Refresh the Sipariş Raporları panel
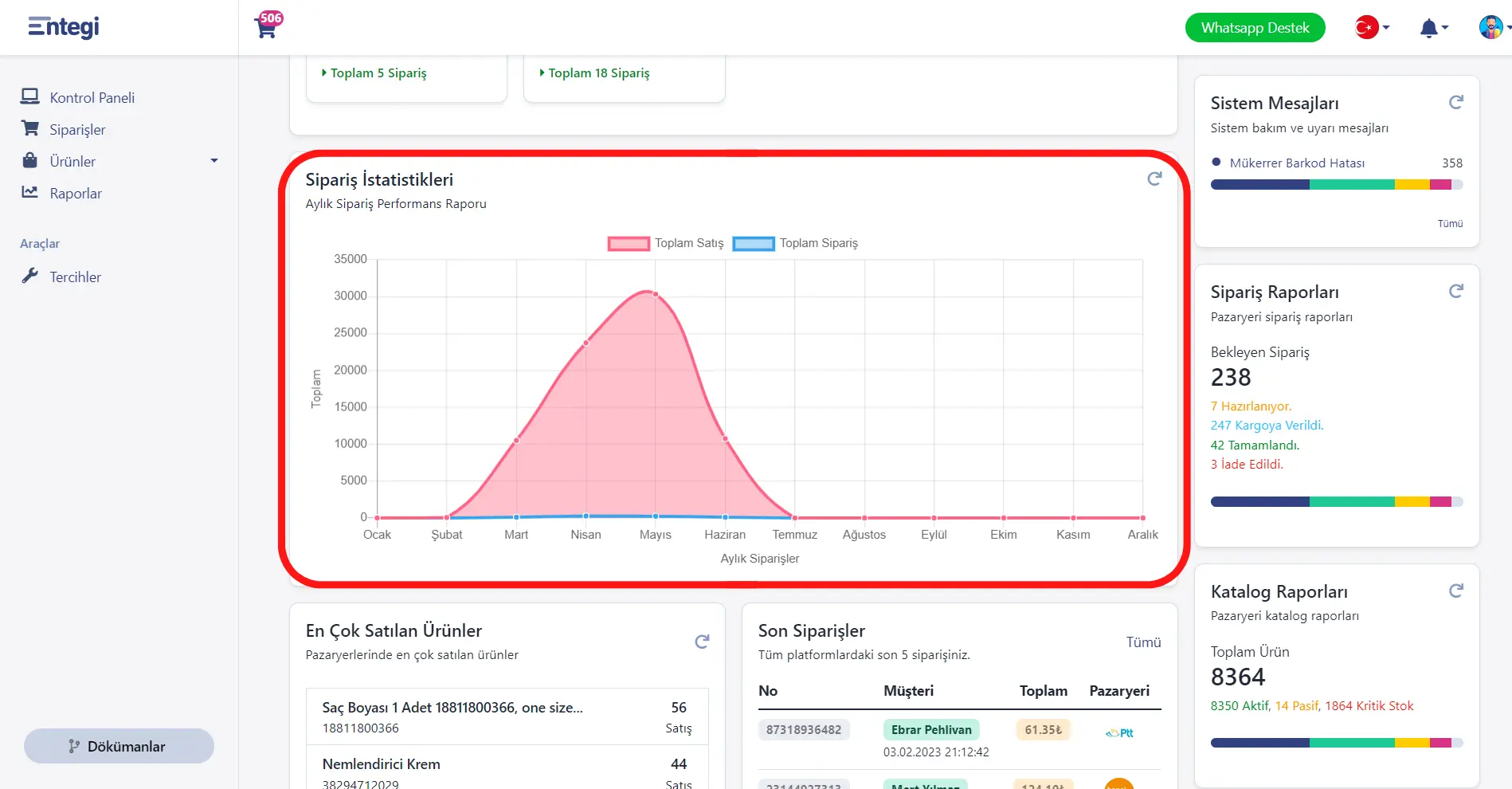Screen dimensions: 1512x789 point(1456,292)
